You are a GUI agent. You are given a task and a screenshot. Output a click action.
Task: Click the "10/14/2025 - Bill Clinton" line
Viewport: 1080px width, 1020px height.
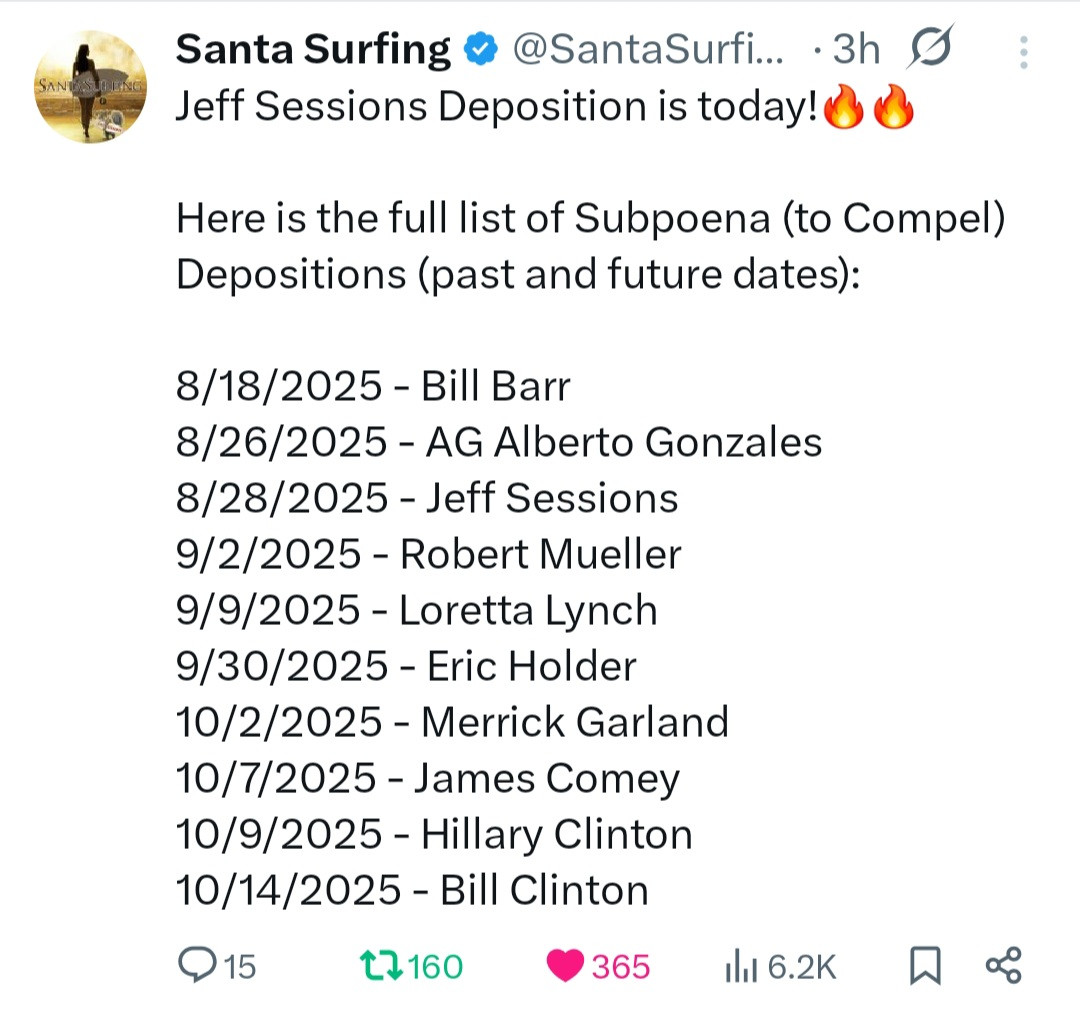point(412,890)
